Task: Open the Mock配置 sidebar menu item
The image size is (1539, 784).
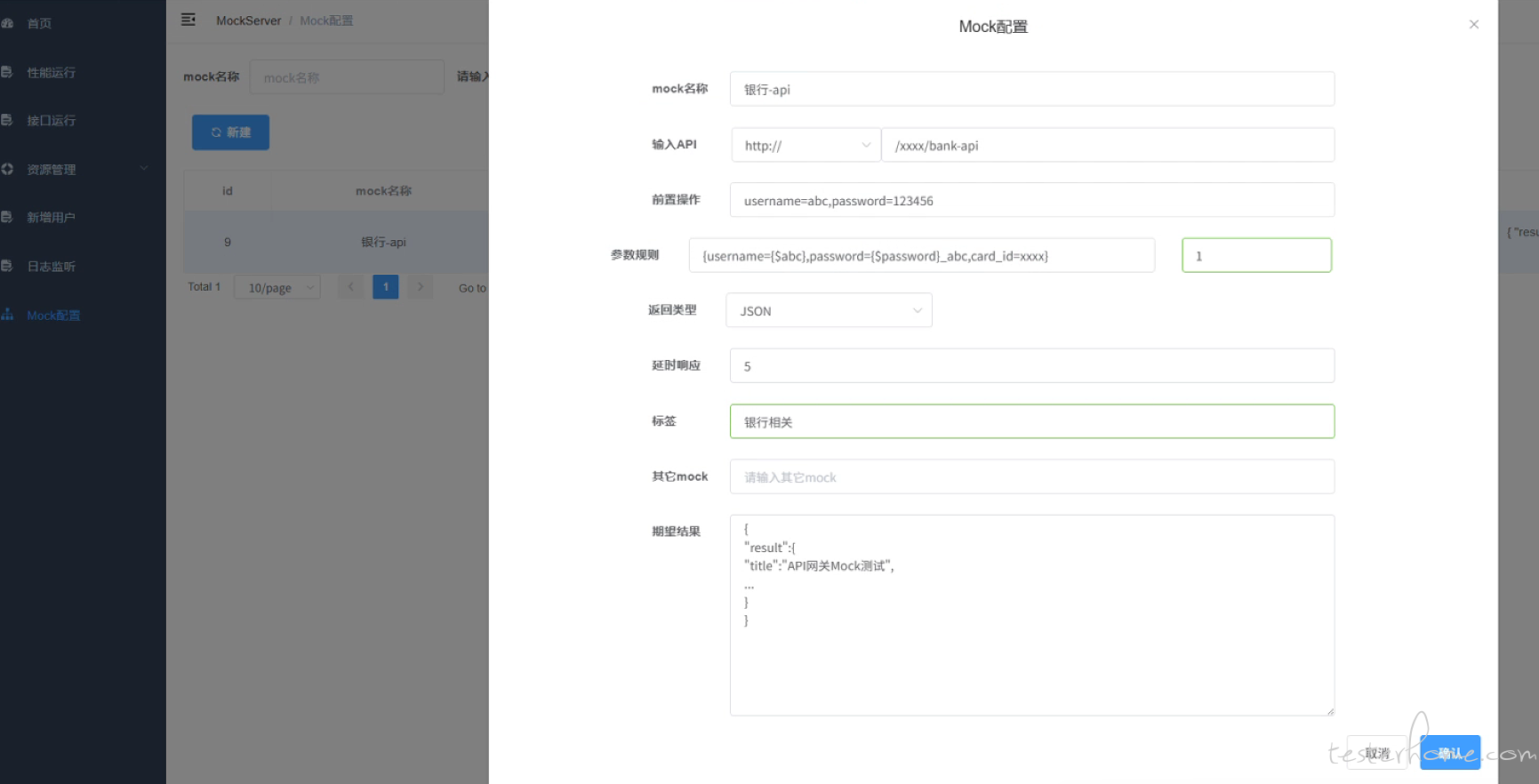Action: tap(53, 316)
